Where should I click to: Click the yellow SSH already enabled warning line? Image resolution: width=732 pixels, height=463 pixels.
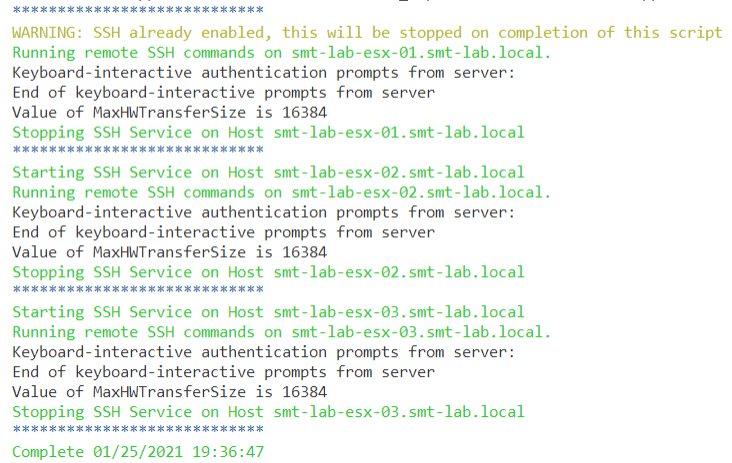click(366, 32)
